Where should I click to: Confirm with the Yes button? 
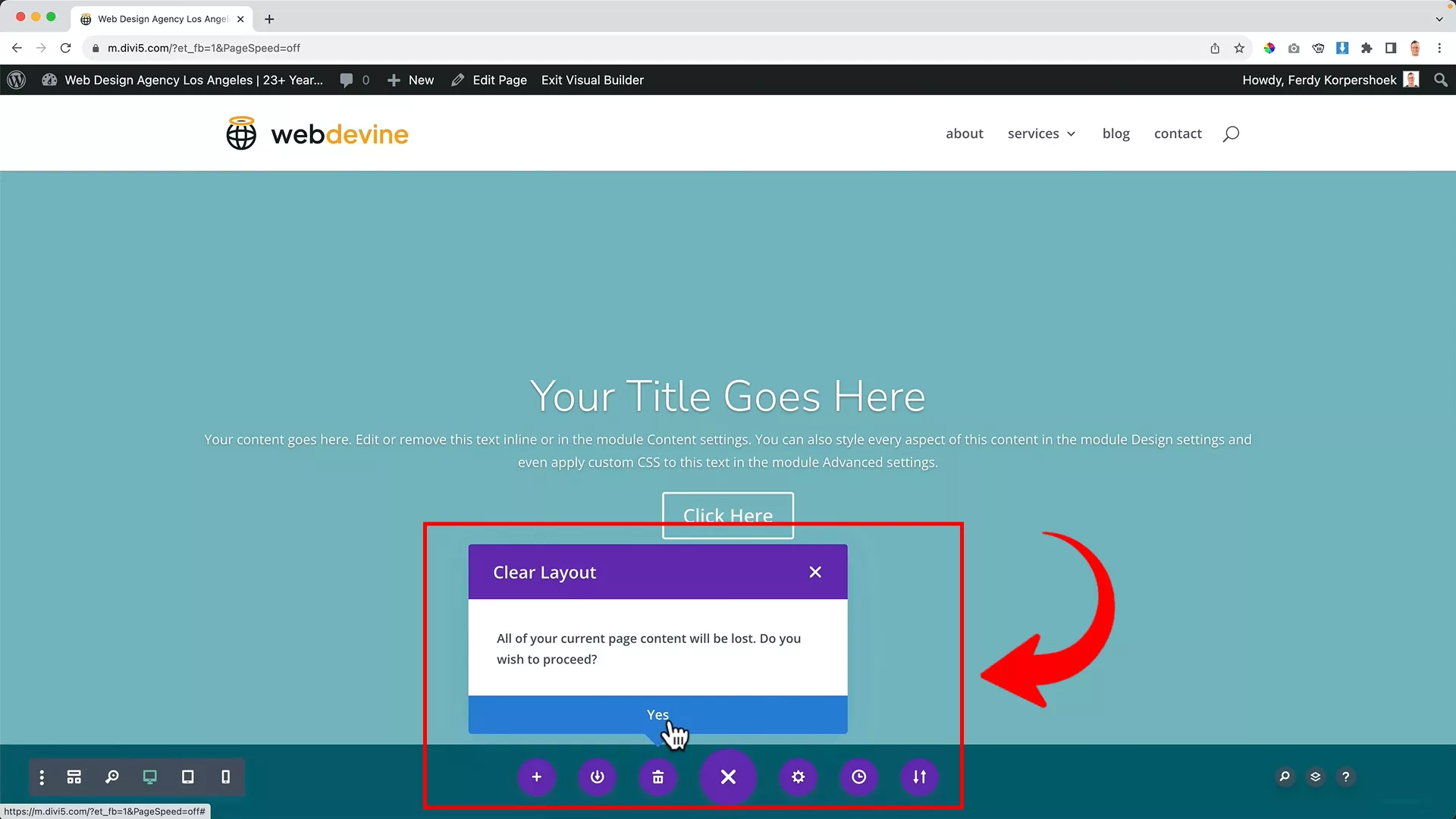point(657,714)
